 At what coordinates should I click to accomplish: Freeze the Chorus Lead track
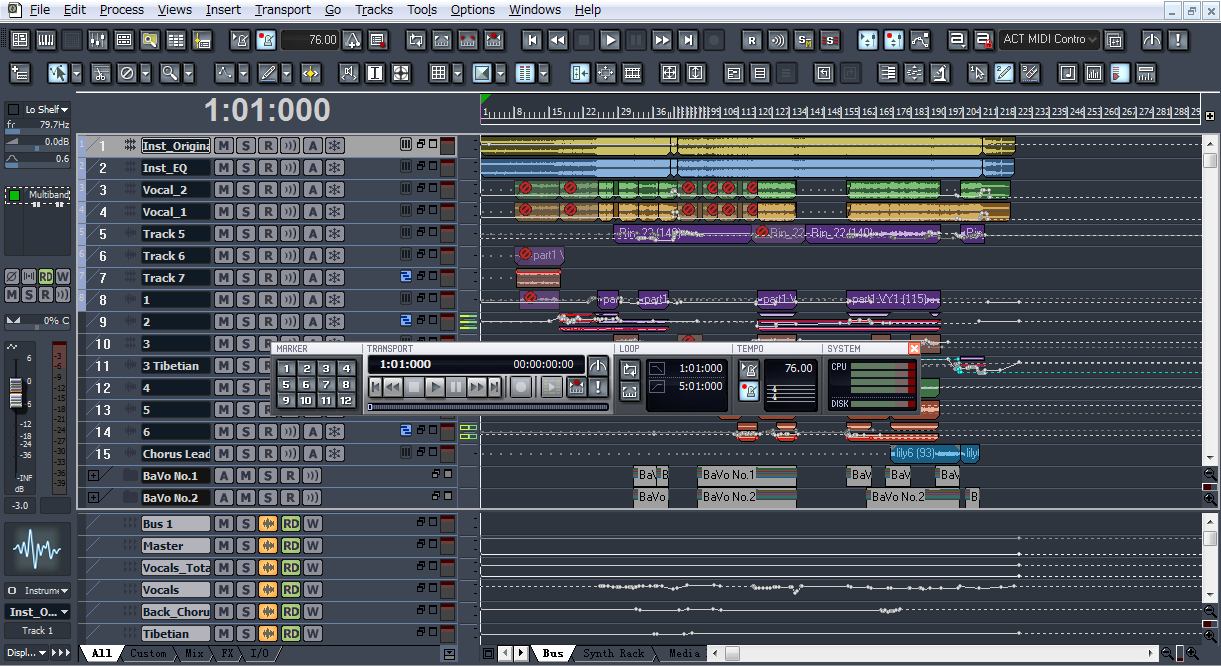(x=335, y=454)
